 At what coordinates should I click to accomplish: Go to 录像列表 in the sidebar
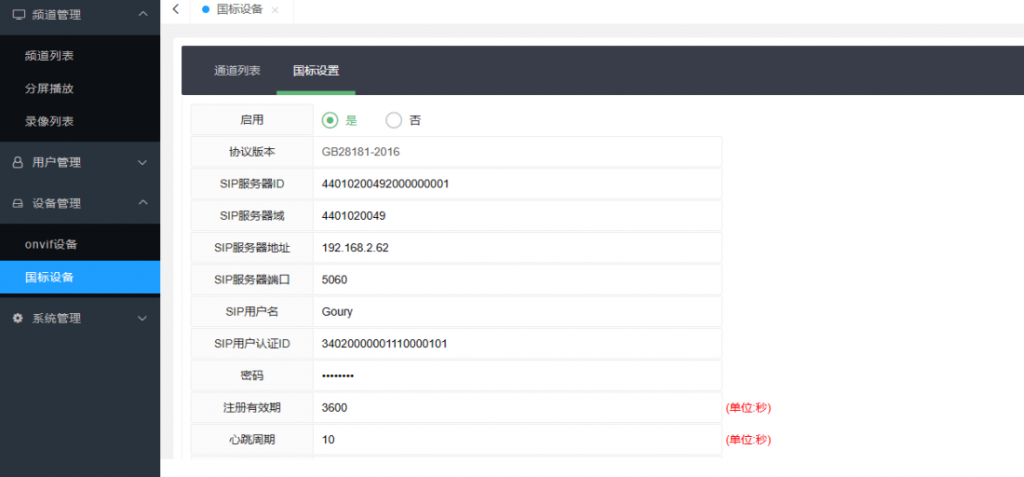point(49,121)
